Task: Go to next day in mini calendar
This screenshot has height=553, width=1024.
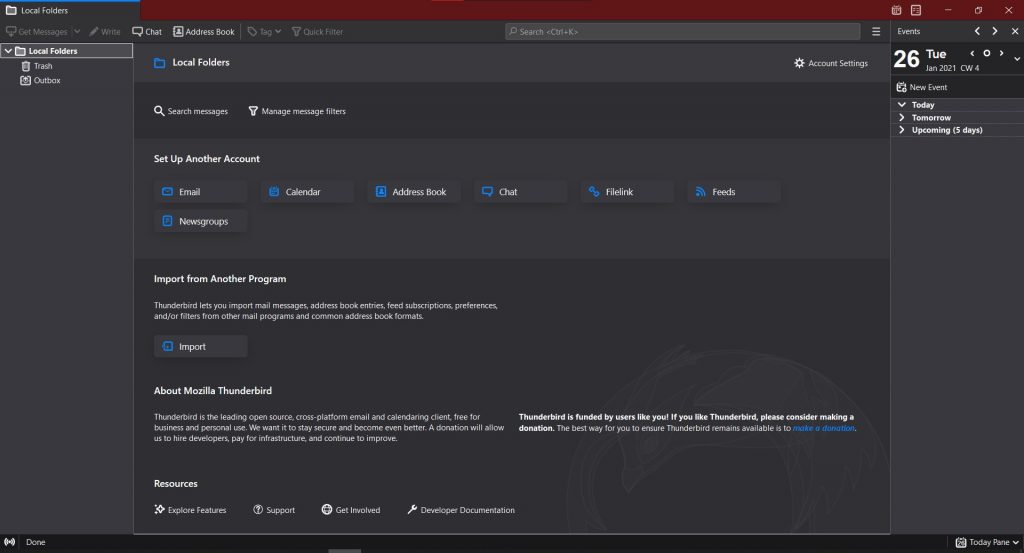Action: (1002, 54)
